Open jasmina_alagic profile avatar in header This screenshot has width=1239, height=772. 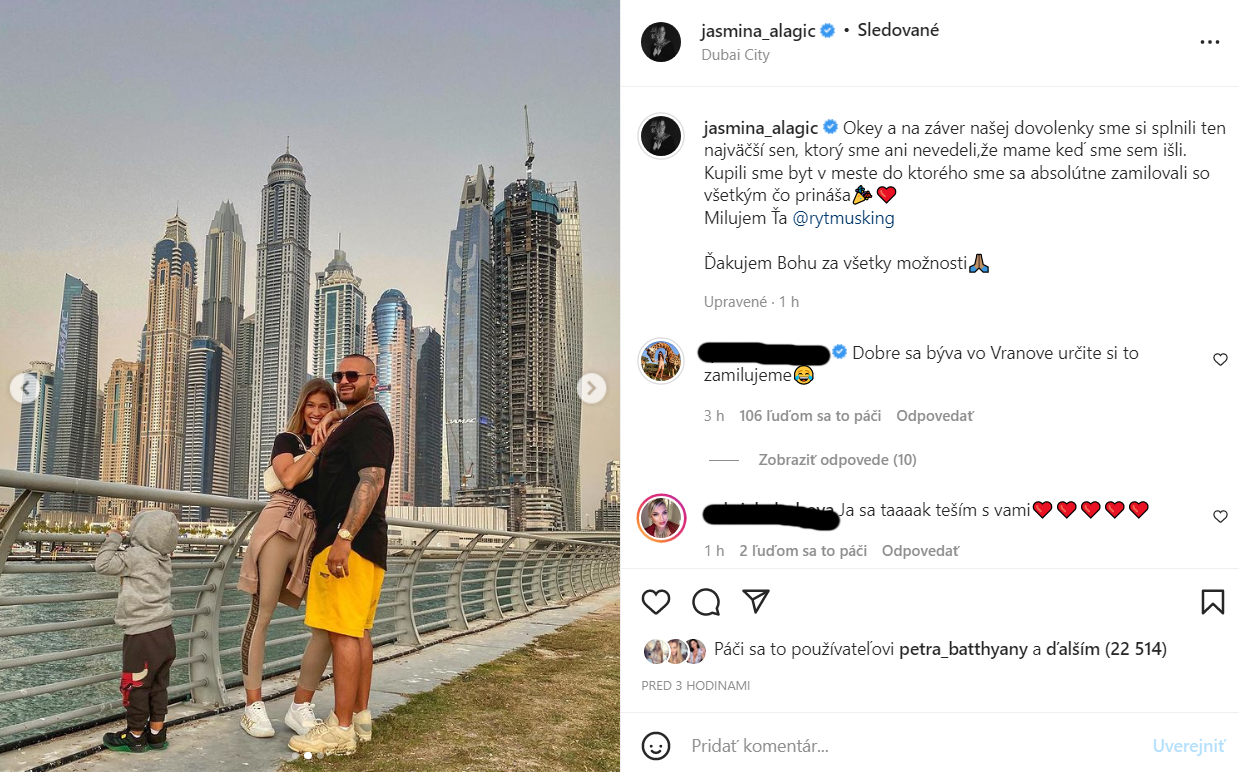[661, 41]
